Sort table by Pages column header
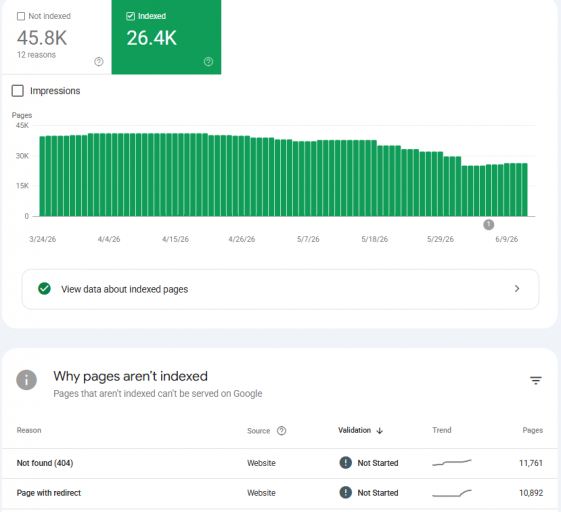561x512 pixels. pyautogui.click(x=532, y=430)
